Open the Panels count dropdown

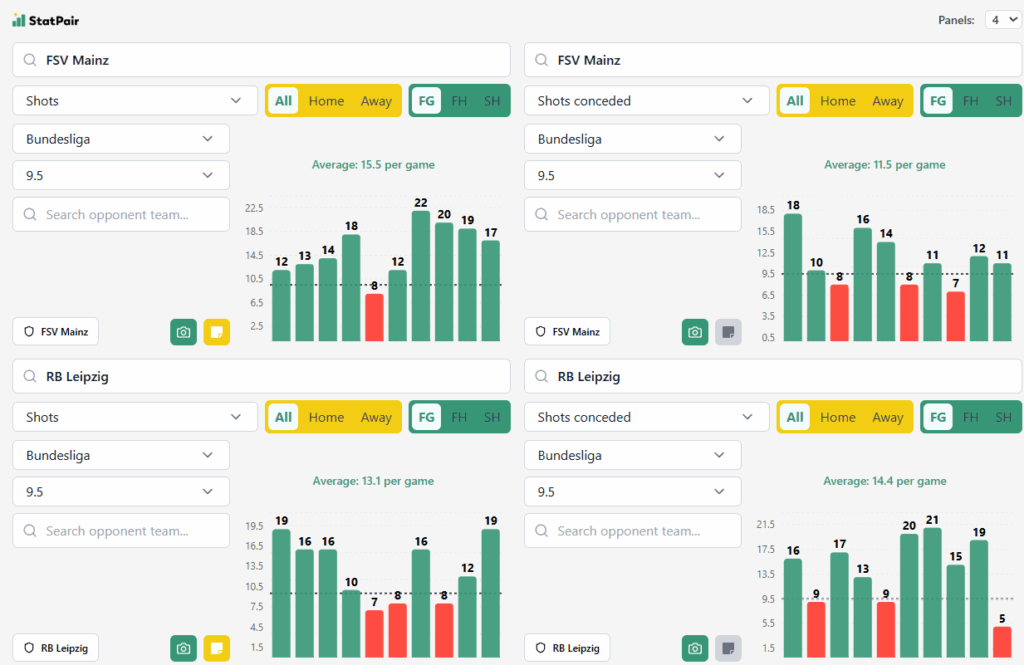1003,20
